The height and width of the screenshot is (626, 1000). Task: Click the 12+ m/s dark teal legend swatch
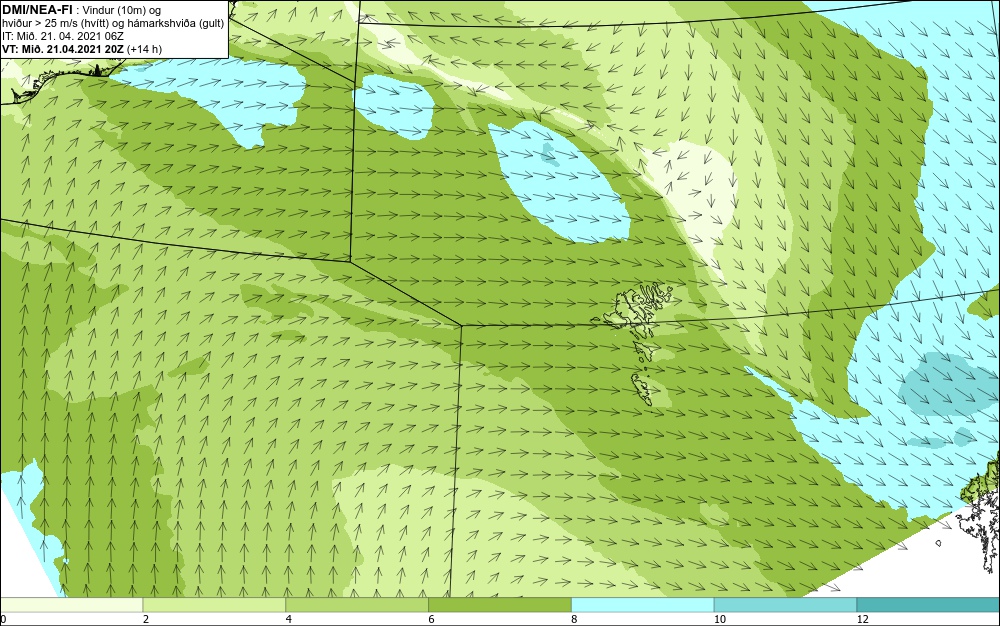pyautogui.click(x=929, y=605)
